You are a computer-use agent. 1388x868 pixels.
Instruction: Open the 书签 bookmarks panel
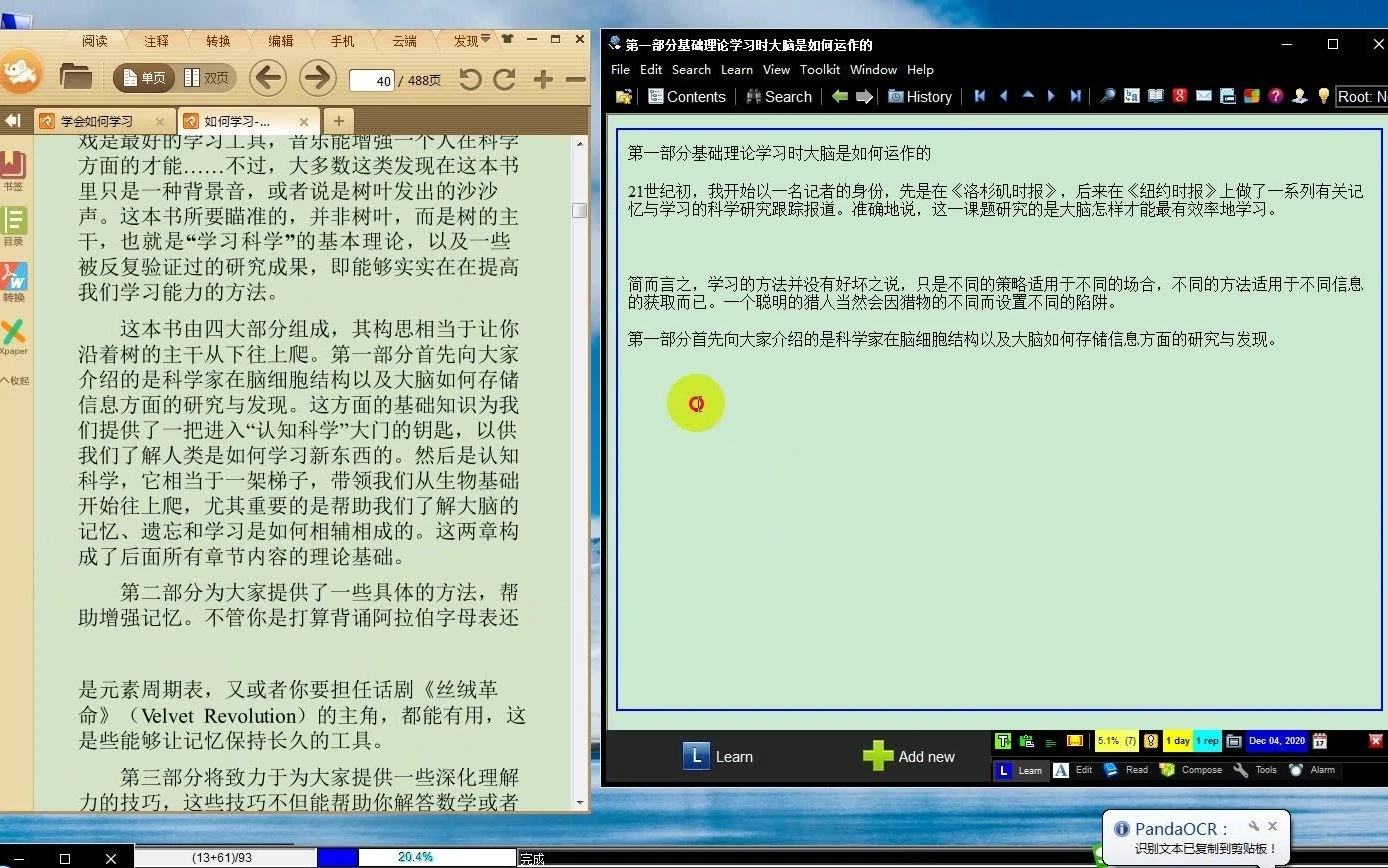pyautogui.click(x=14, y=170)
